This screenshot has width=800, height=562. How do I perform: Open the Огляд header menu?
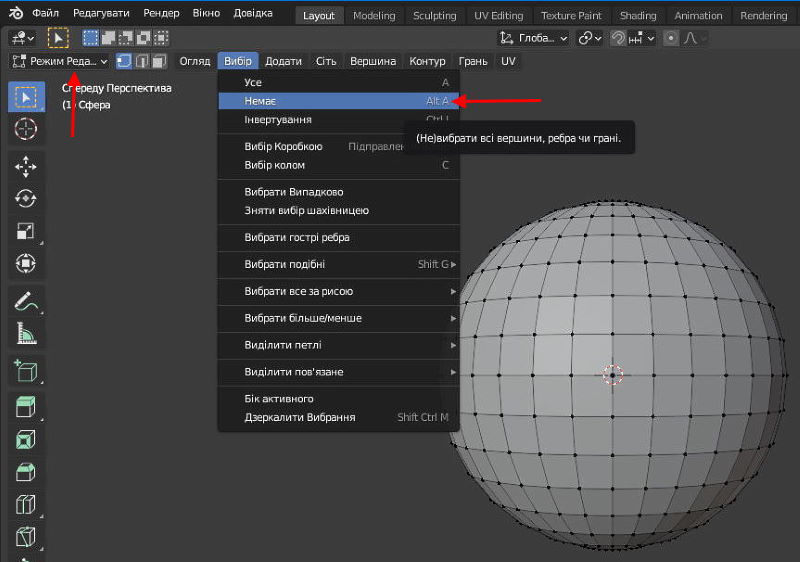[195, 61]
